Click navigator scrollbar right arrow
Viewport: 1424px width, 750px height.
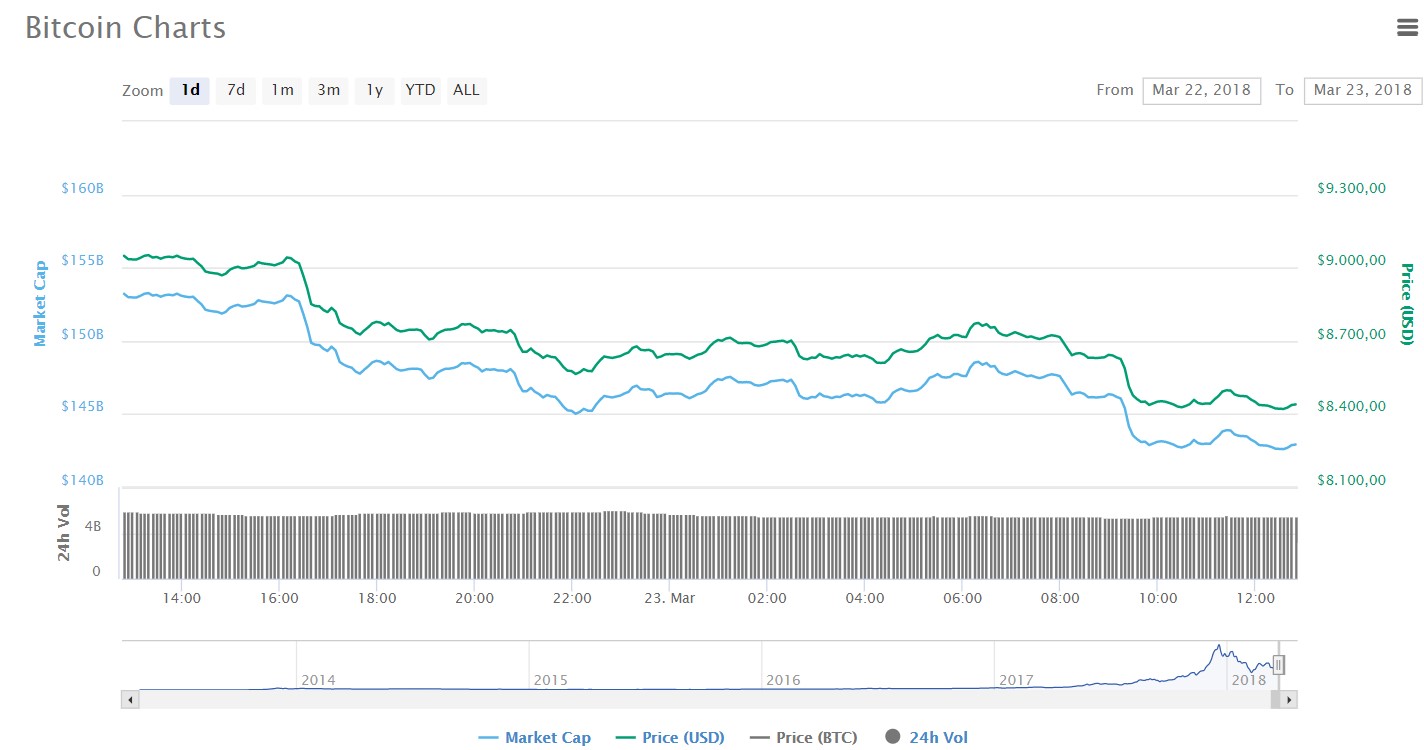pyautogui.click(x=1290, y=700)
